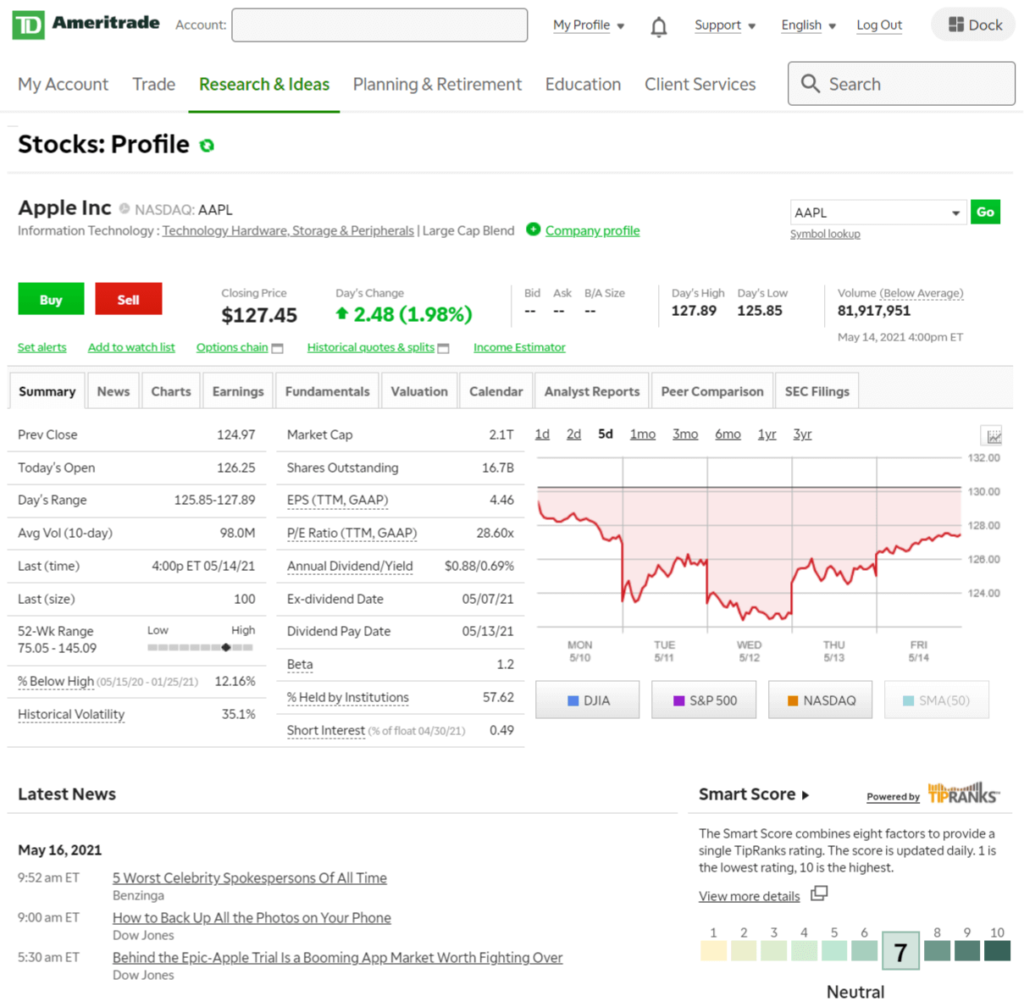1024x1007 pixels.
Task: Switch to the Valuation tab
Action: [419, 391]
